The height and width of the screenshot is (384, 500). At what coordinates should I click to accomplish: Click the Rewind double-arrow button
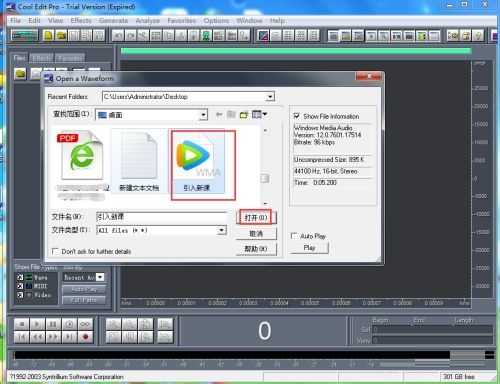[x=37, y=337]
